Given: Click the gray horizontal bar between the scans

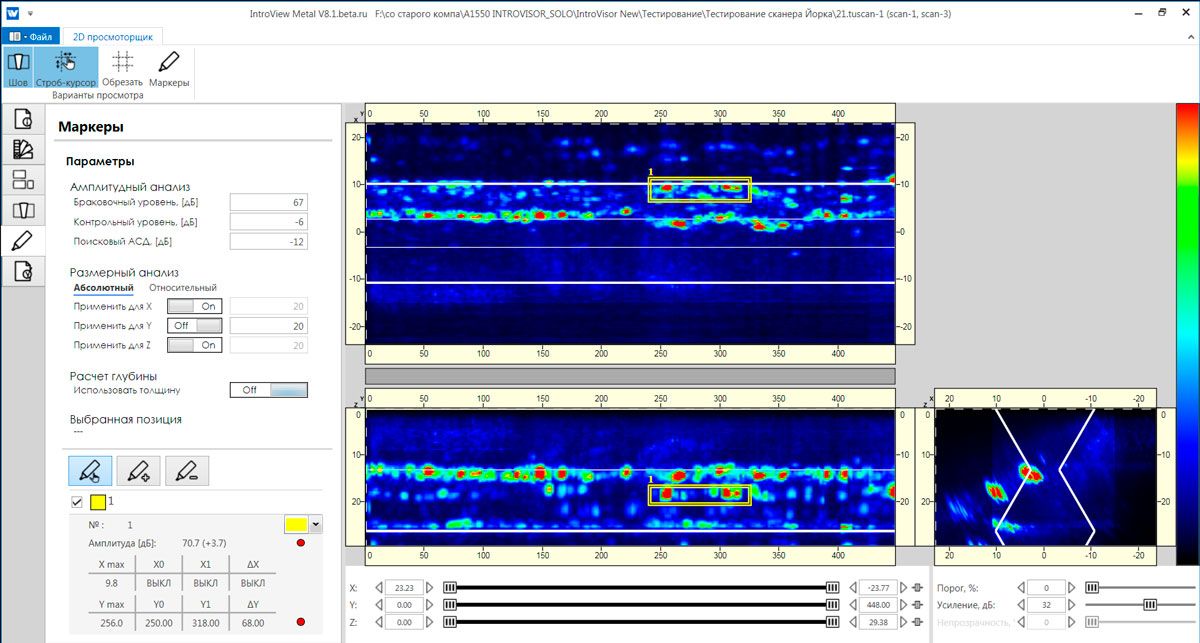Looking at the screenshot, I should pos(630,376).
